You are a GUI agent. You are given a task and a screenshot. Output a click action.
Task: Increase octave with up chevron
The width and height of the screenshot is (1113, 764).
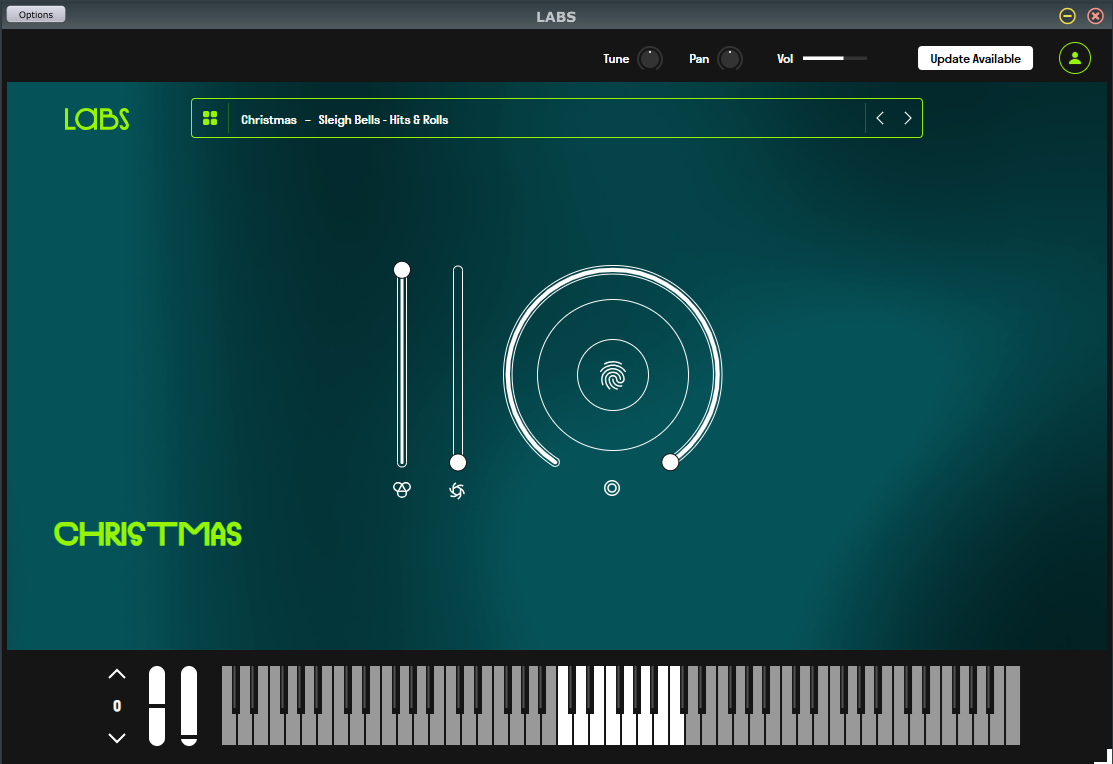117,674
